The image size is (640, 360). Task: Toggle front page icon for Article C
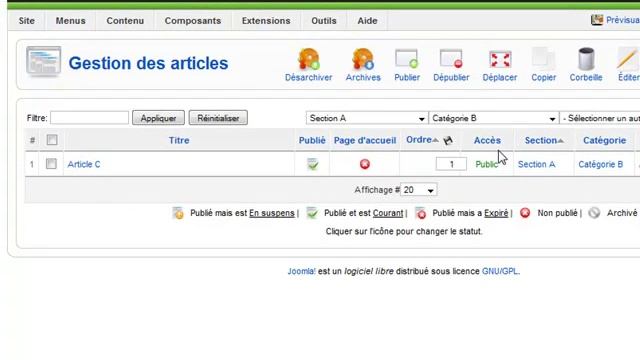tap(365, 164)
